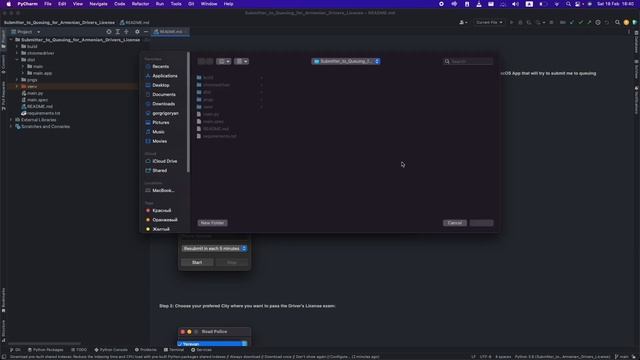Open the Tools menu
The width and height of the screenshot is (640, 360).
(176, 4)
